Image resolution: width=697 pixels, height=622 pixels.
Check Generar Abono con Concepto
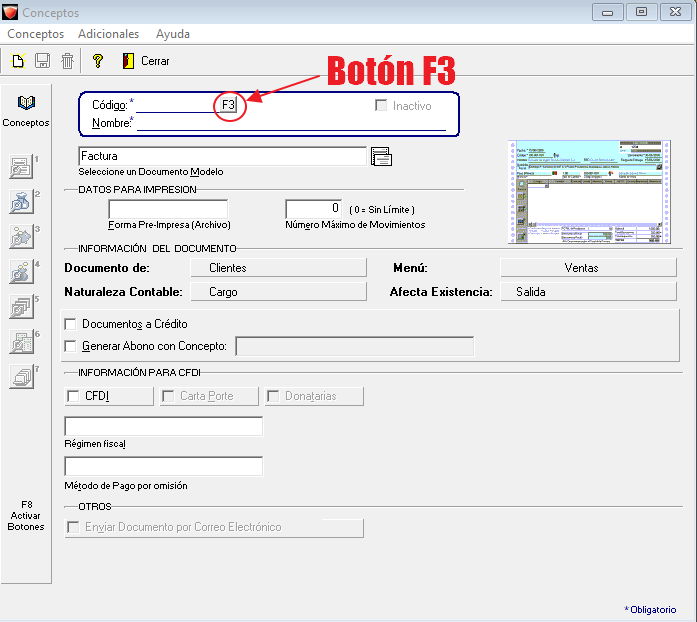point(71,346)
